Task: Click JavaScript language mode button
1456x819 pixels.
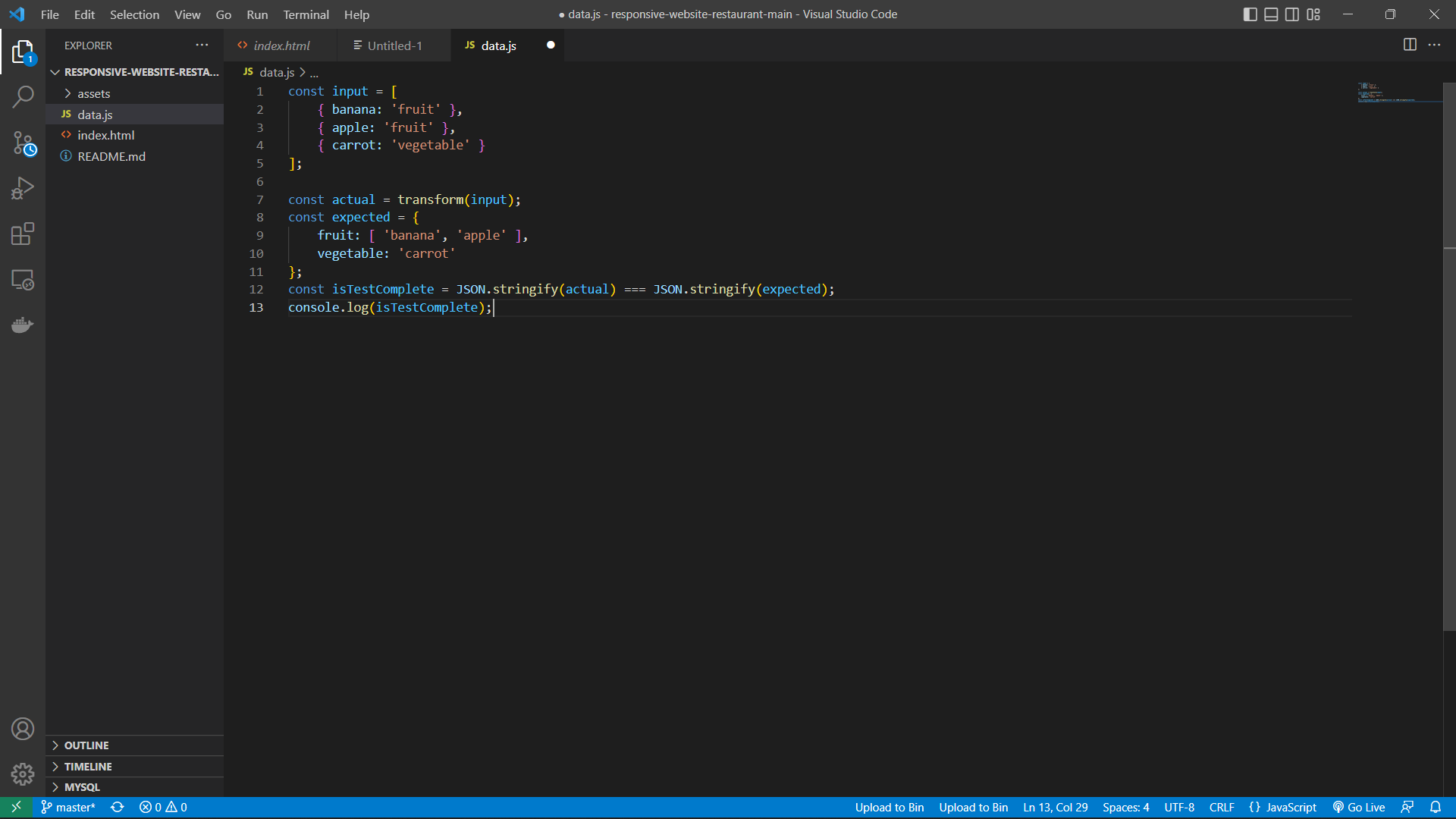Action: [x=1283, y=808]
